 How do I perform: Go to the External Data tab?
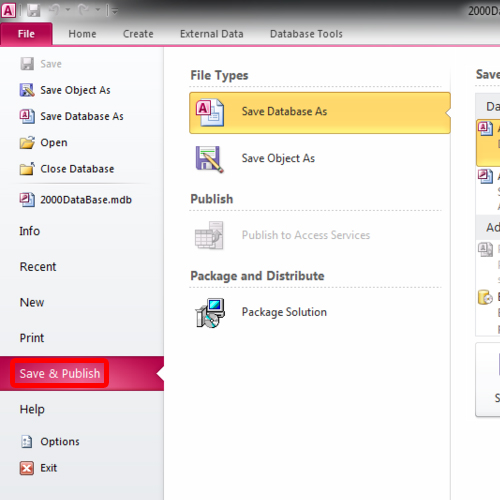tap(212, 34)
